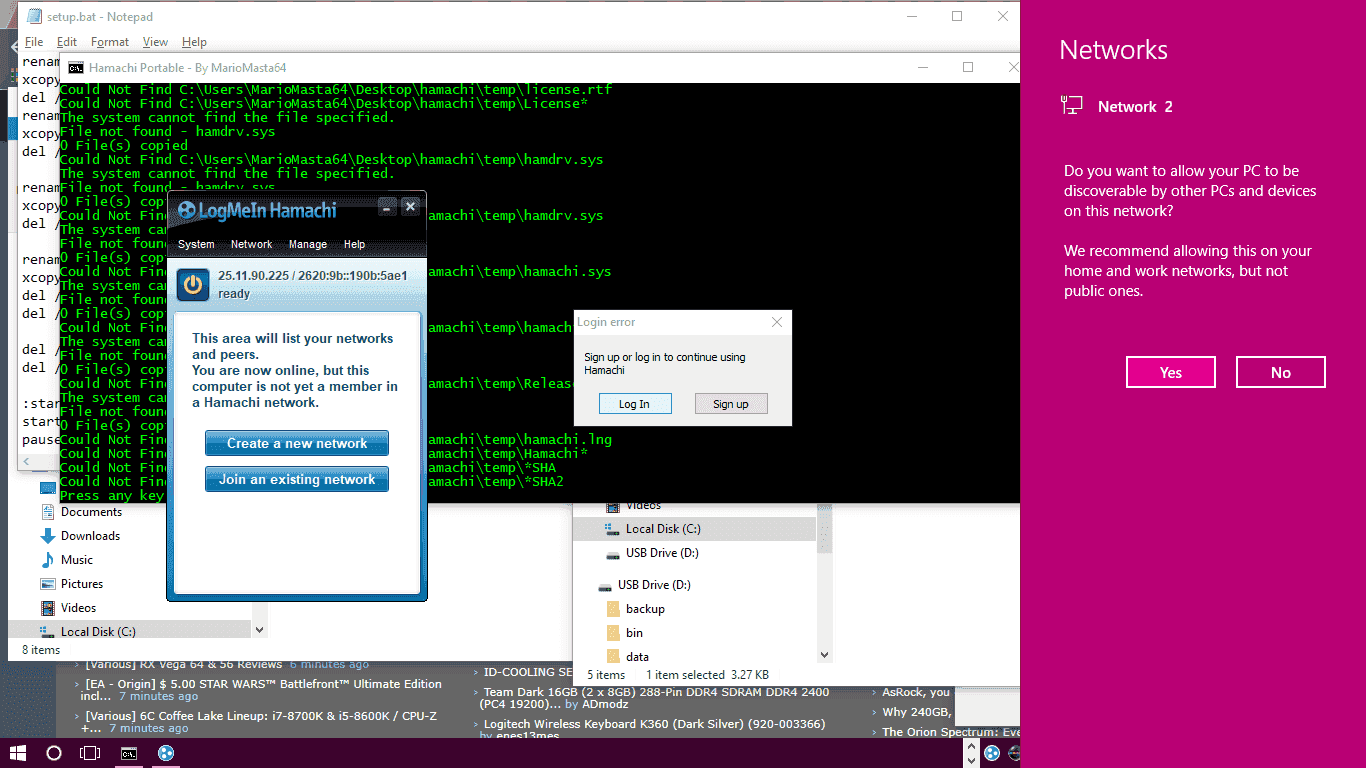Switch to Command Prompt taskbar icon
This screenshot has height=768, width=1366.
click(129, 753)
